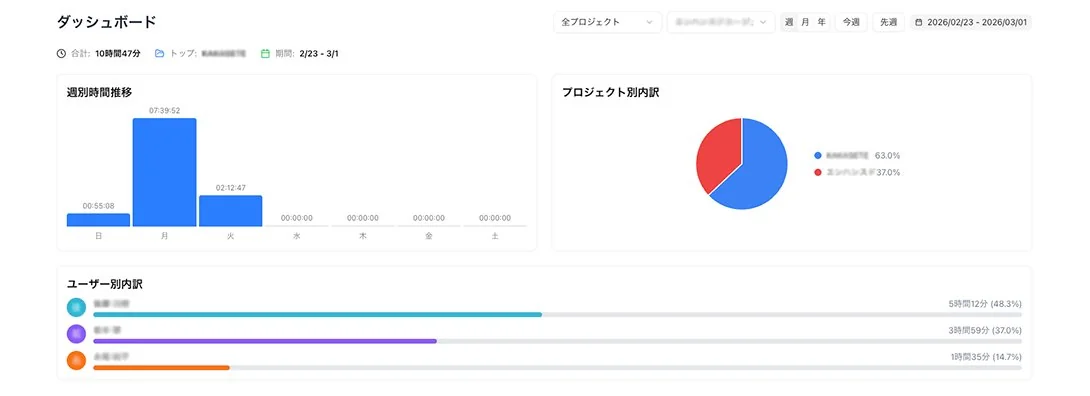Click the purple avatar of the 3時間59分 user
The image size is (1090, 396).
76,334
